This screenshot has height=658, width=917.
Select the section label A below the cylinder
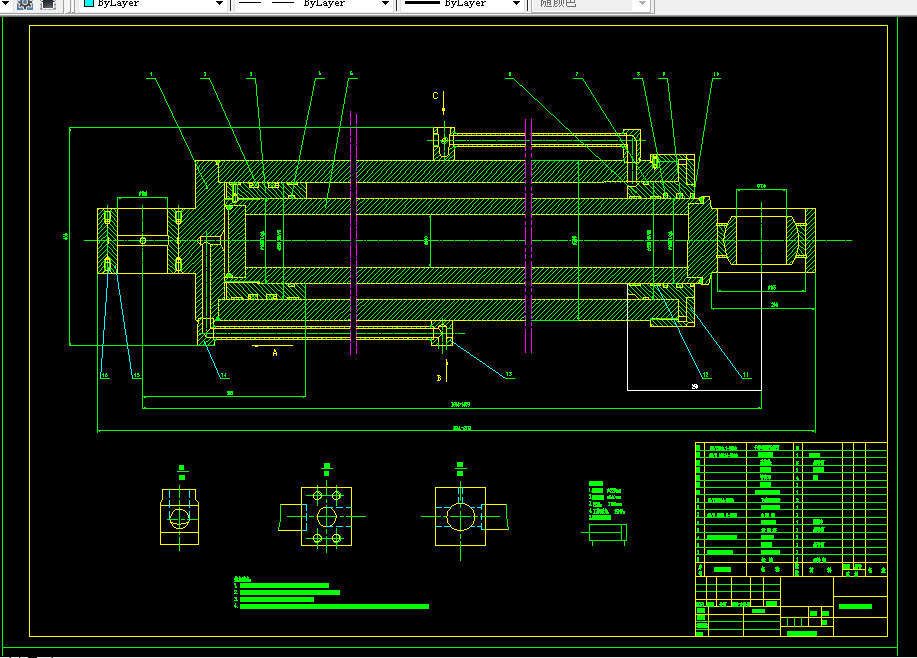pyautogui.click(x=275, y=353)
